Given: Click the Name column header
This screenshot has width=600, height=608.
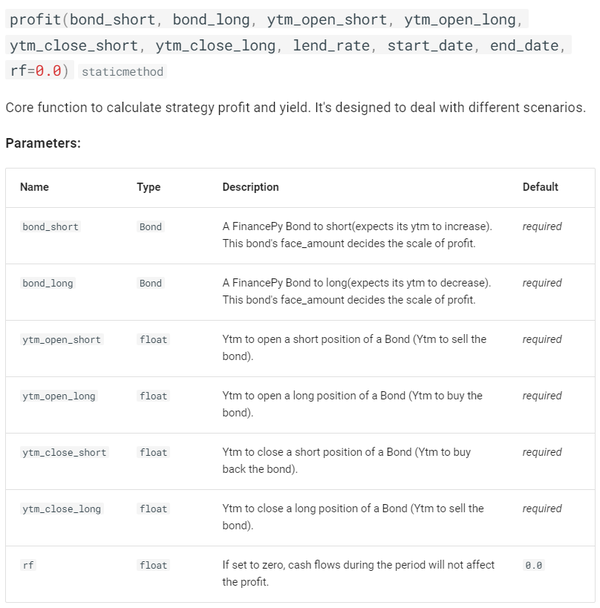Looking at the screenshot, I should click(35, 187).
